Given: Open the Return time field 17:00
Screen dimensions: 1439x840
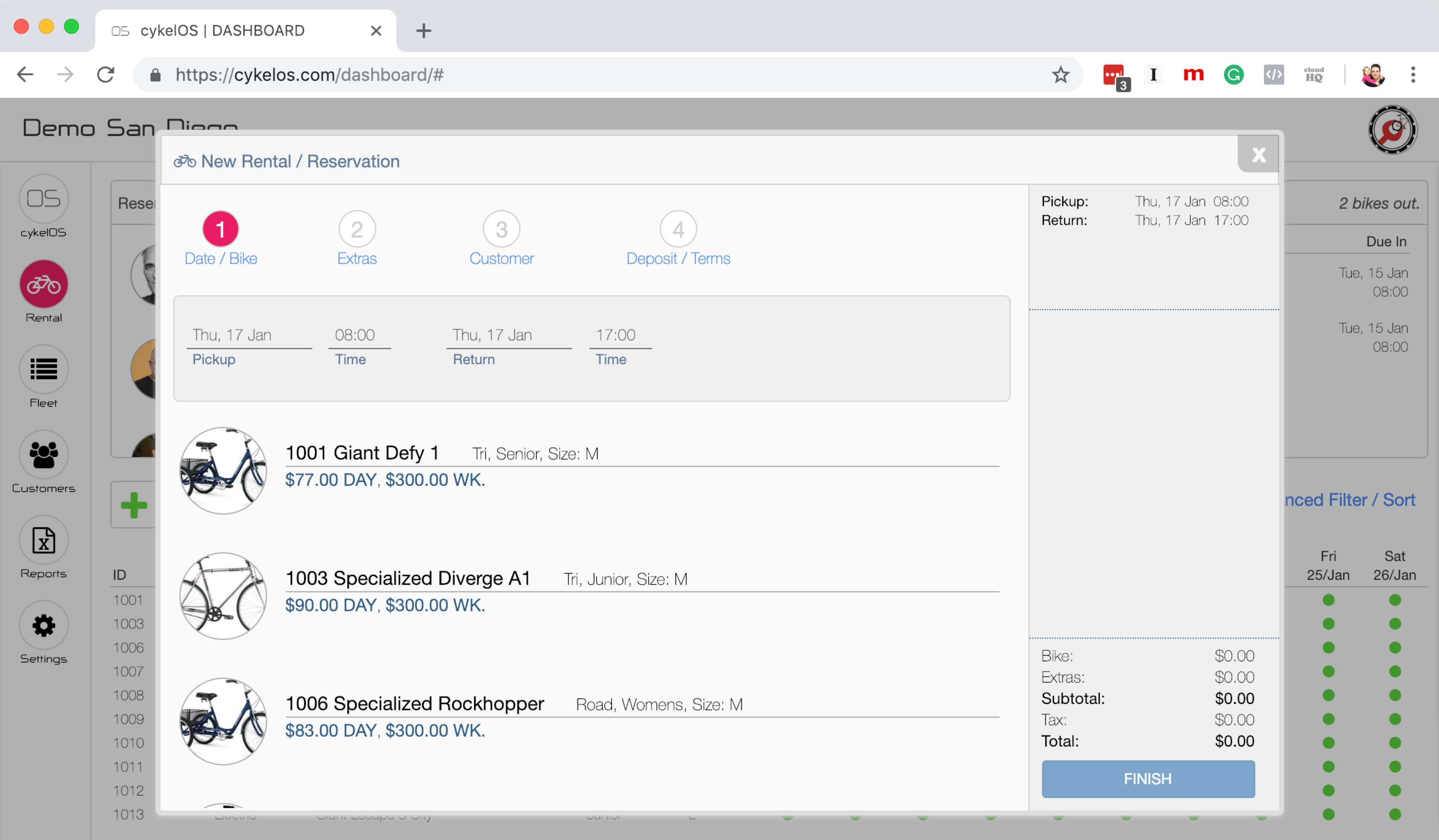Looking at the screenshot, I should 620,335.
